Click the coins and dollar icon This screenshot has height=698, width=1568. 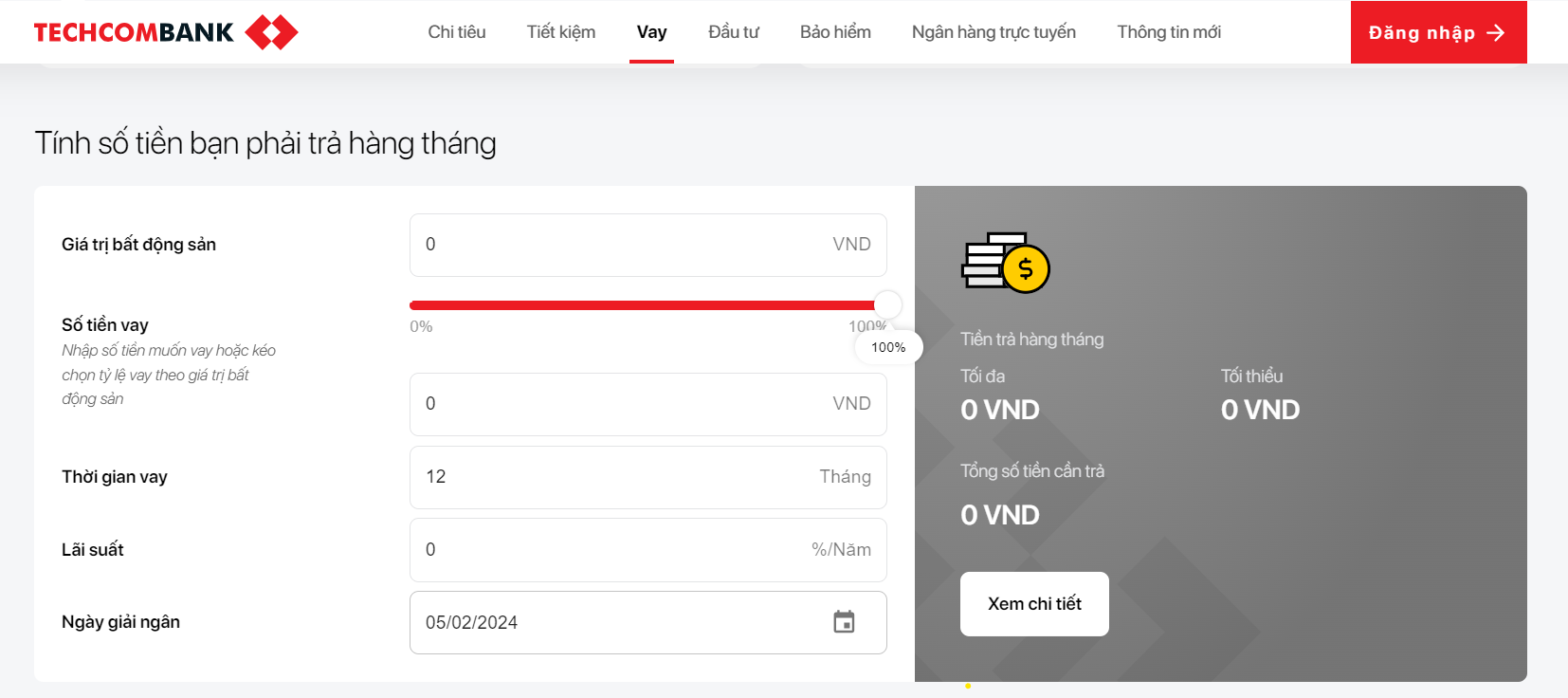pyautogui.click(x=1006, y=263)
